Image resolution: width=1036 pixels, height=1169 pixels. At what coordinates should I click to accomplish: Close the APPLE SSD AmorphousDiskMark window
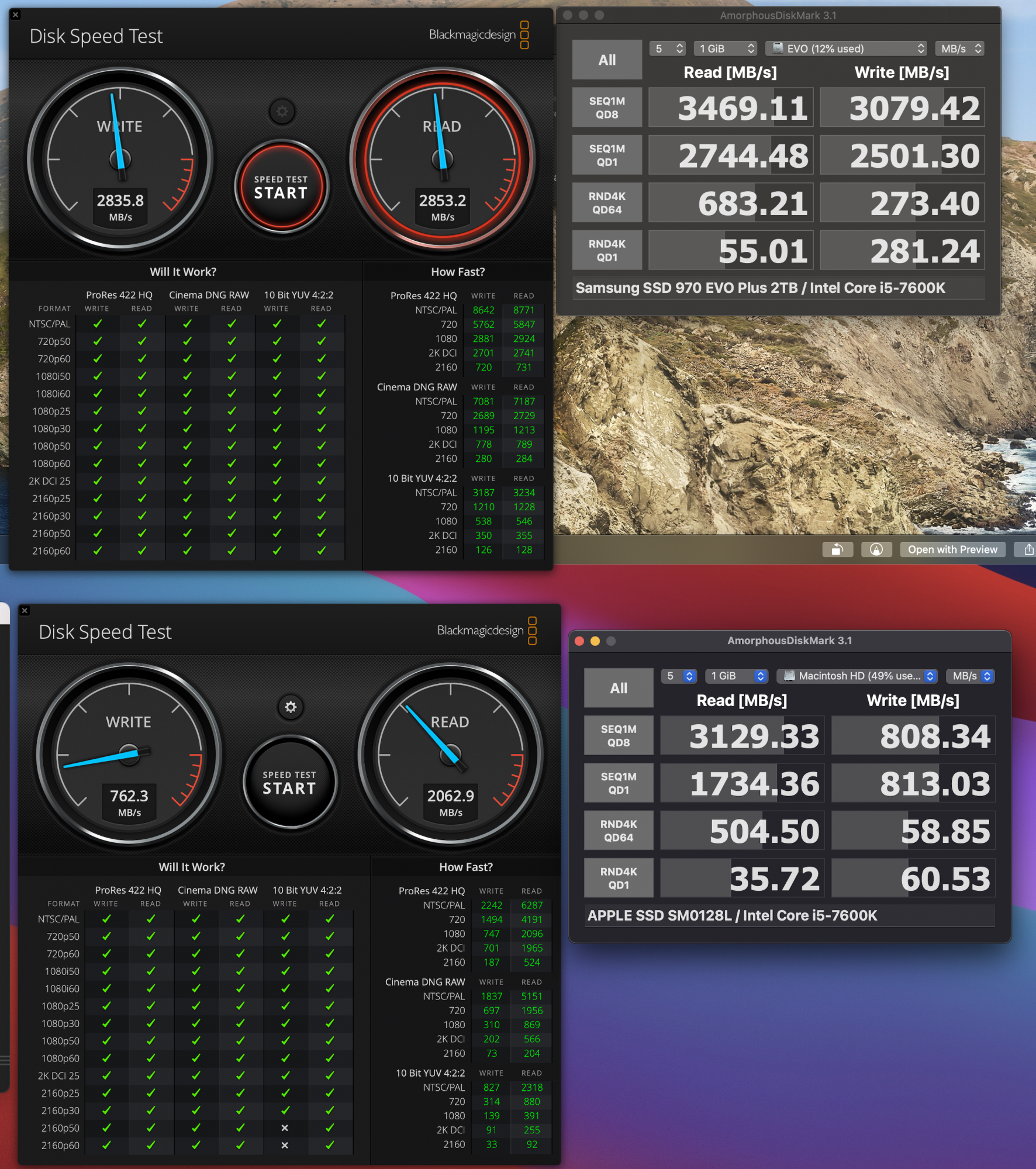pyautogui.click(x=579, y=641)
